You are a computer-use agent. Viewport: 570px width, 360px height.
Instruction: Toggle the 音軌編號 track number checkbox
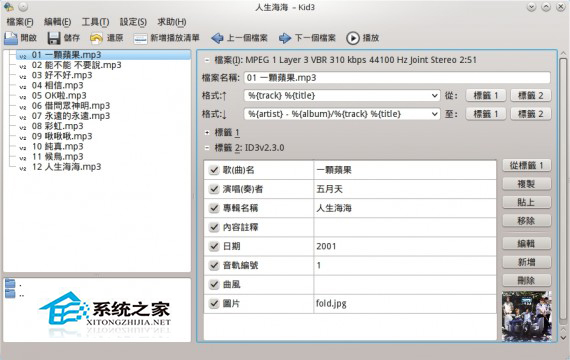click(214, 265)
